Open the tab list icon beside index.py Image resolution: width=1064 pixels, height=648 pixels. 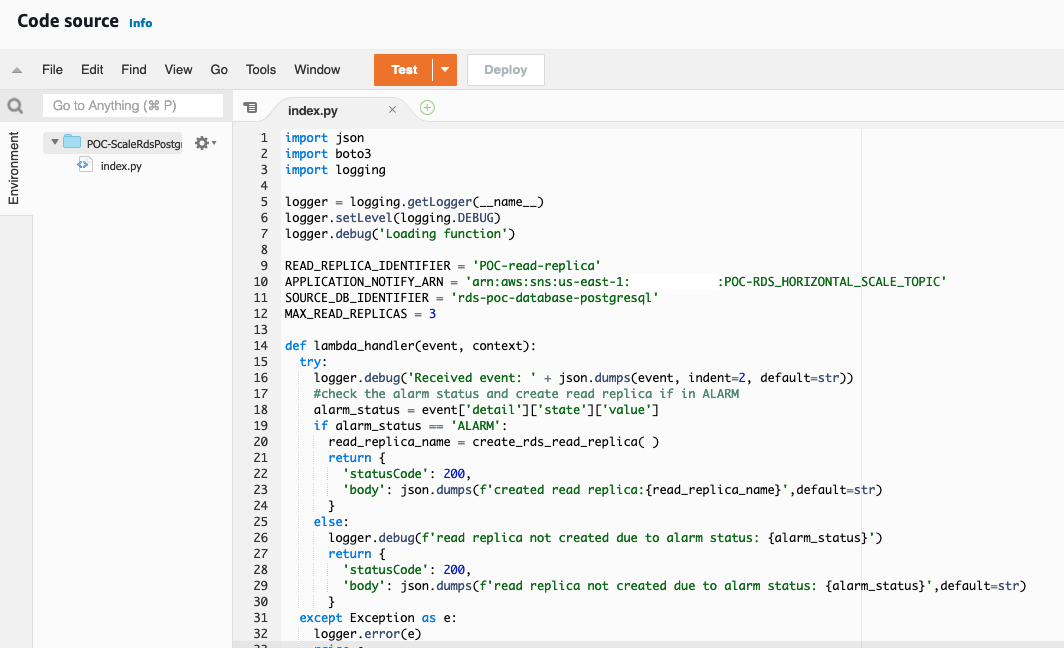(250, 107)
